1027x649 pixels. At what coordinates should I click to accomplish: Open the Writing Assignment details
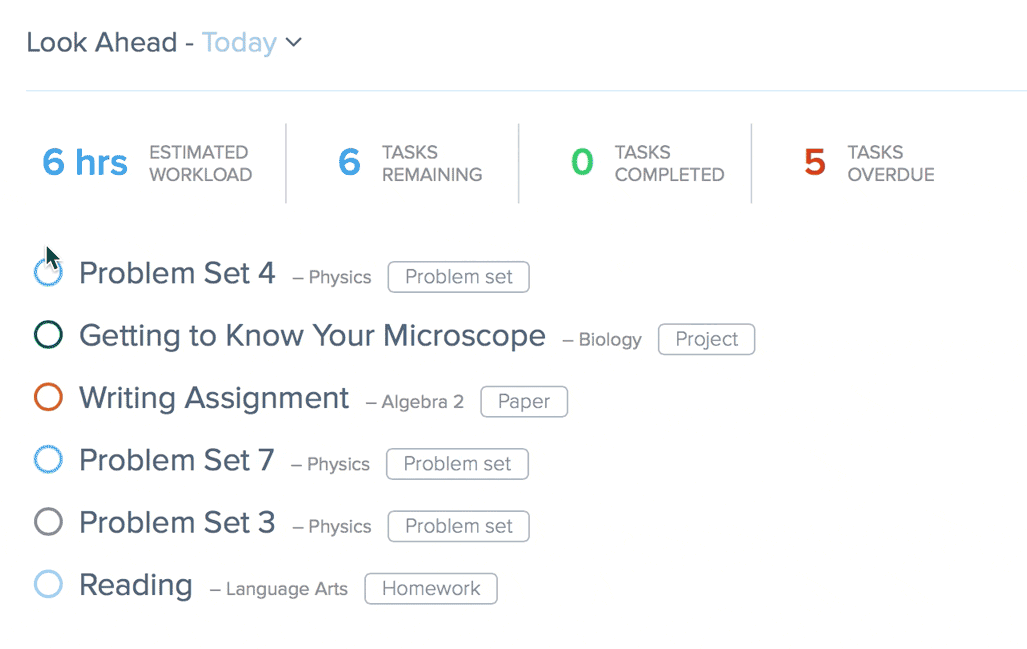(x=213, y=397)
